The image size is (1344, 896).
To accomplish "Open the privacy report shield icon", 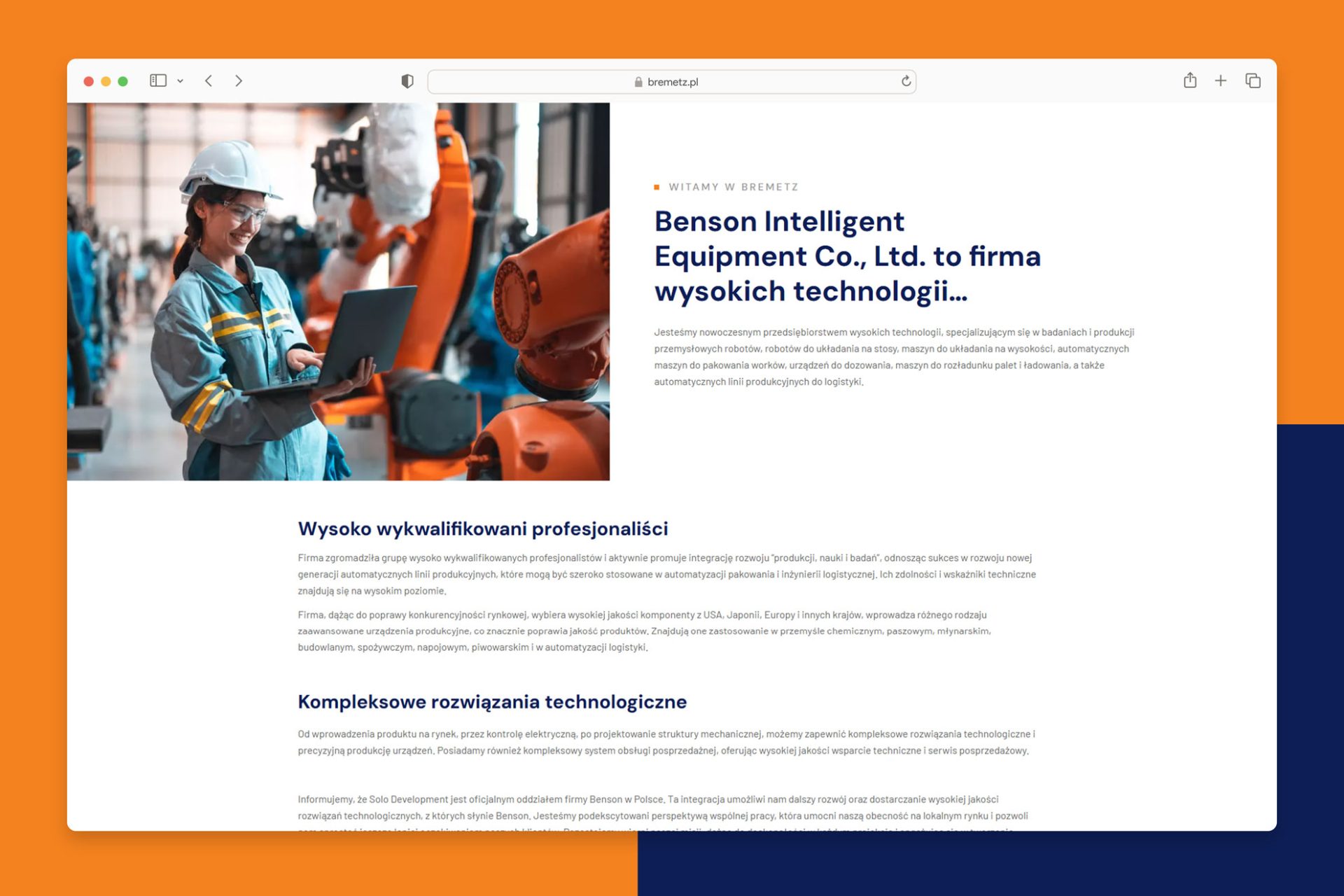I will click(407, 81).
